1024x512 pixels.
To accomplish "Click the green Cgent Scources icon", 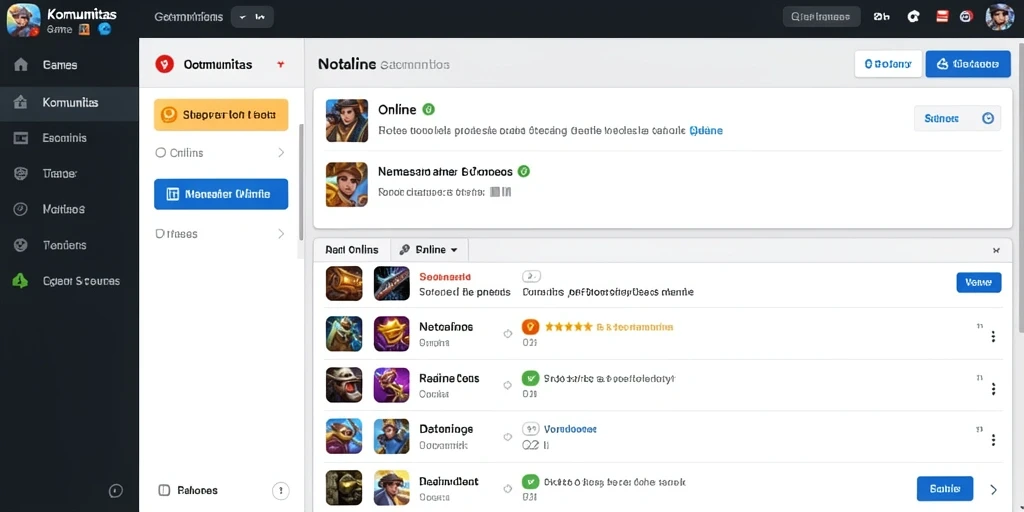I will pyautogui.click(x=21, y=281).
